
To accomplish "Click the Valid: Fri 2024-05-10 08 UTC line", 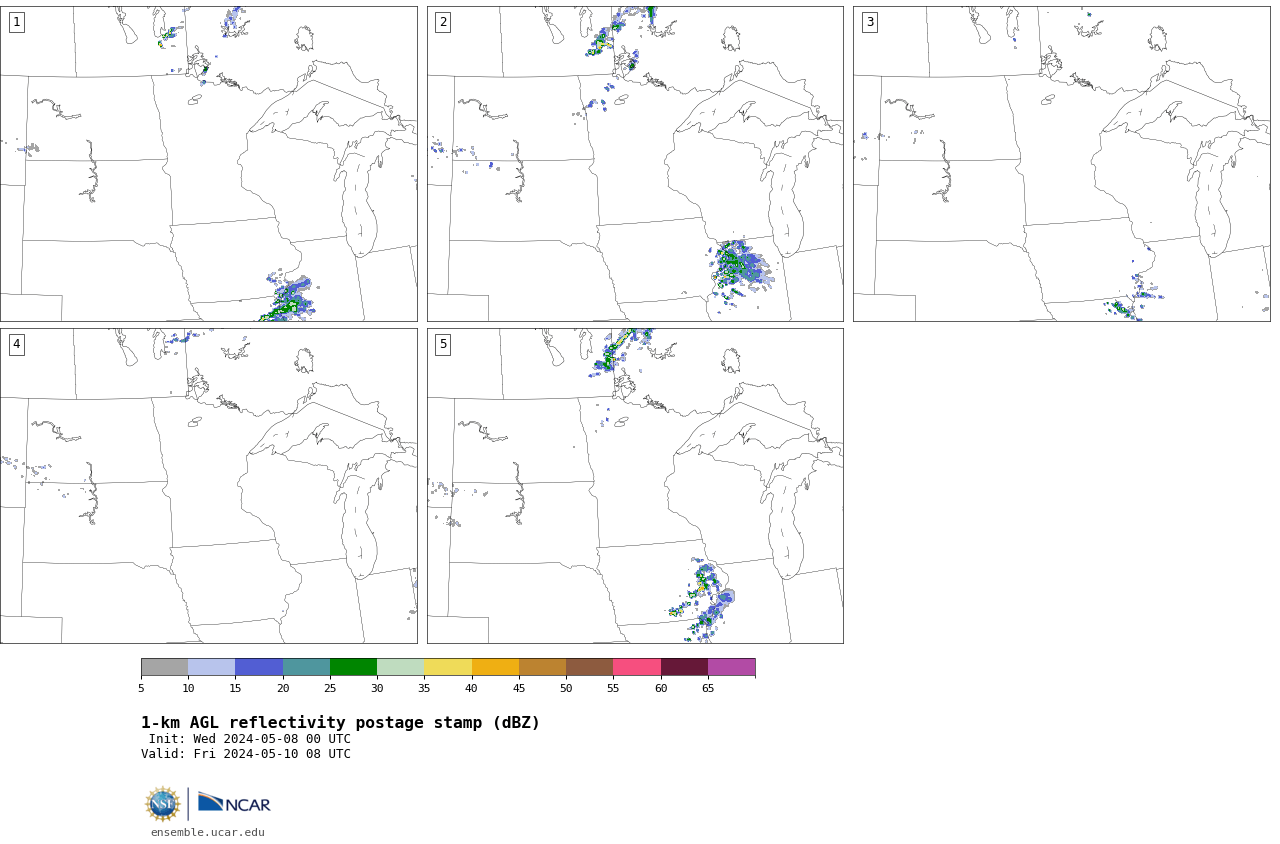I will pyautogui.click(x=246, y=754).
